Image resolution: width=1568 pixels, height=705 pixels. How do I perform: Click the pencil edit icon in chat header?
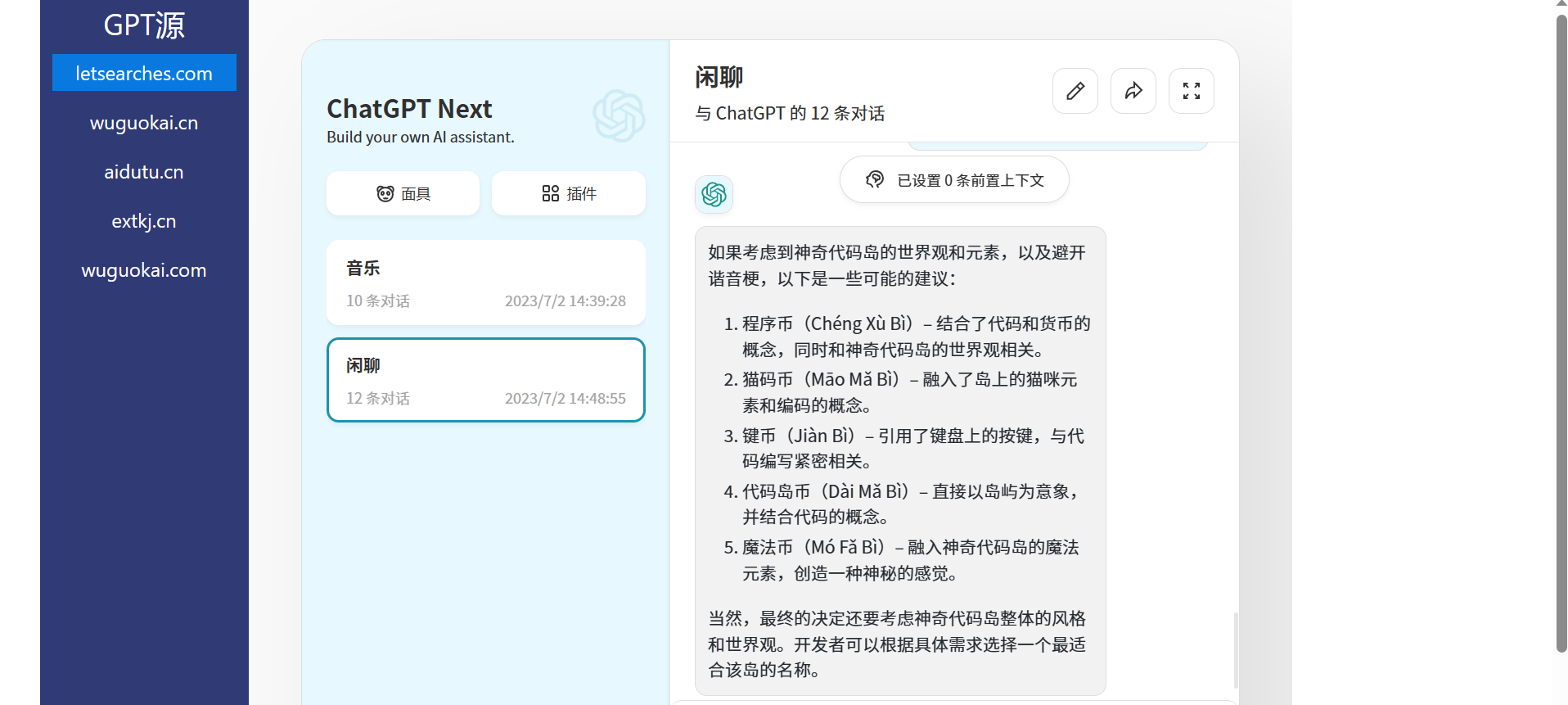[x=1075, y=91]
